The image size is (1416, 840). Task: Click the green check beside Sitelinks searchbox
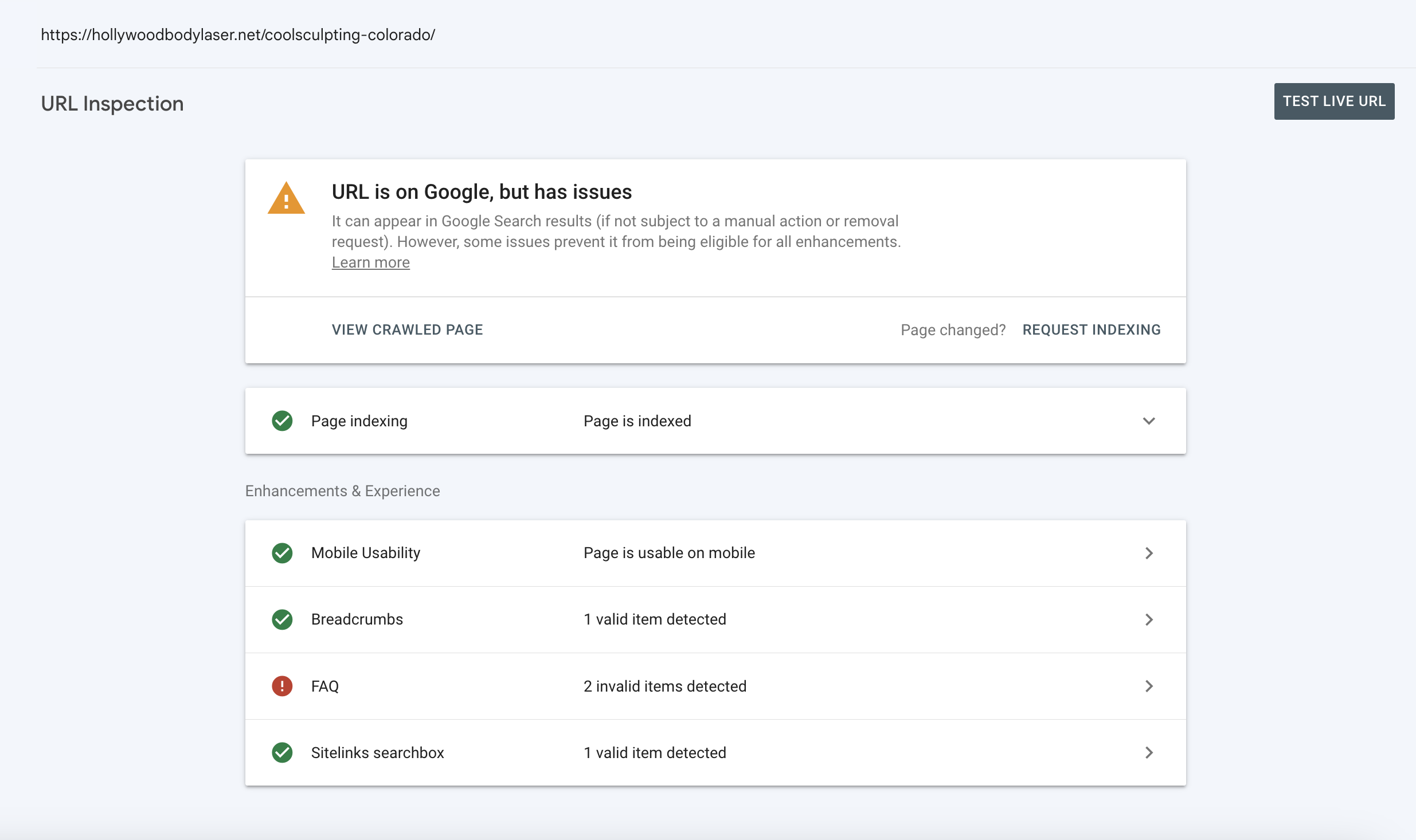pyautogui.click(x=282, y=752)
